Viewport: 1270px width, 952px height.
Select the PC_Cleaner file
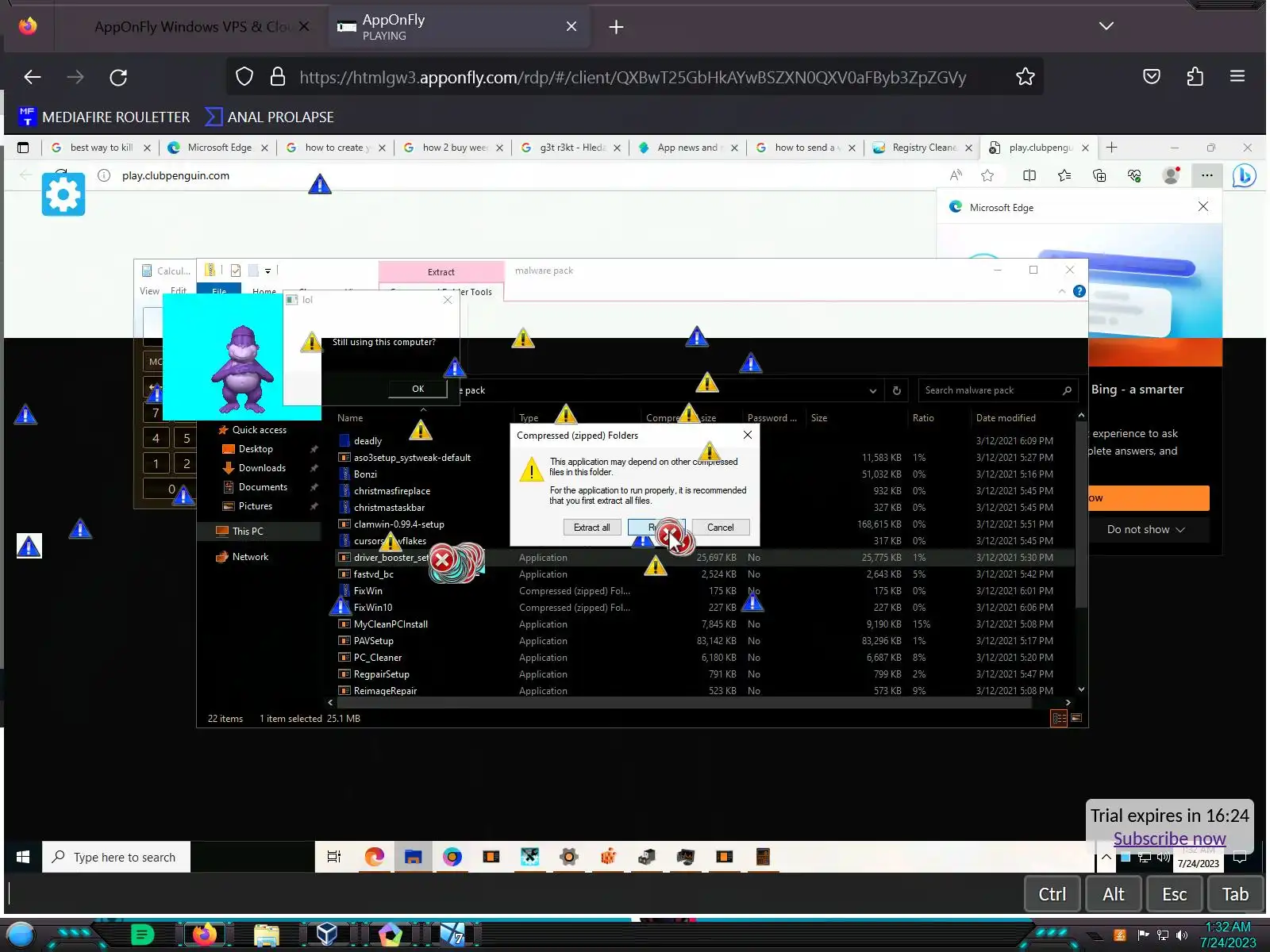point(378,658)
